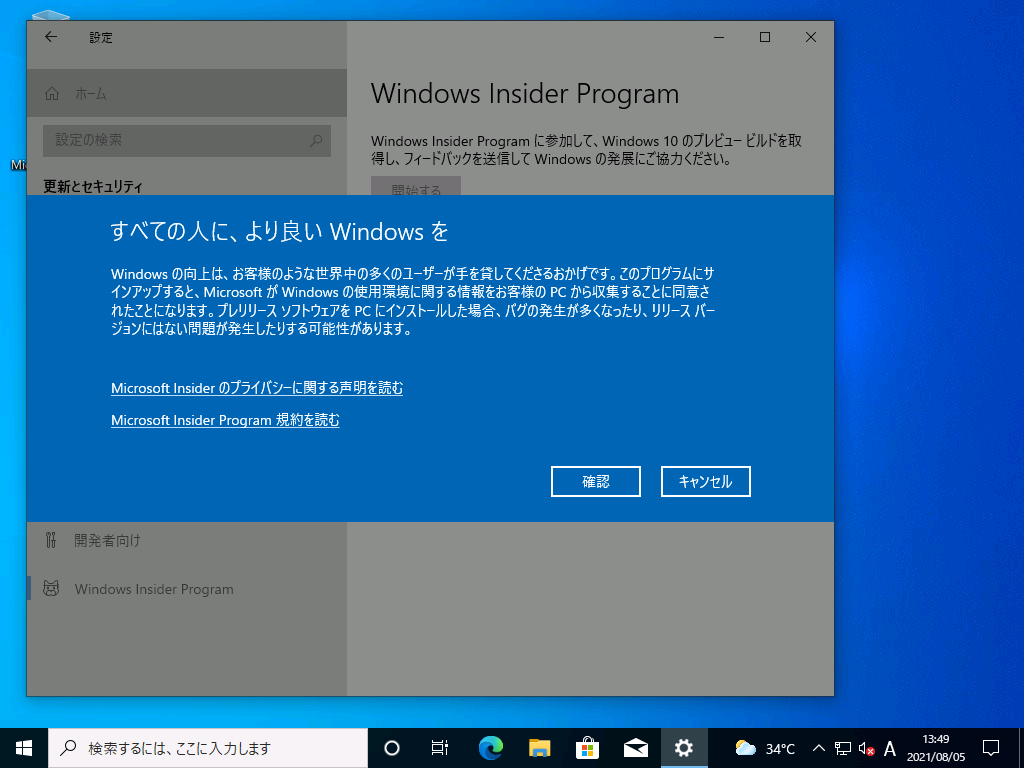Click the 確認 button in the dialog

tap(596, 481)
